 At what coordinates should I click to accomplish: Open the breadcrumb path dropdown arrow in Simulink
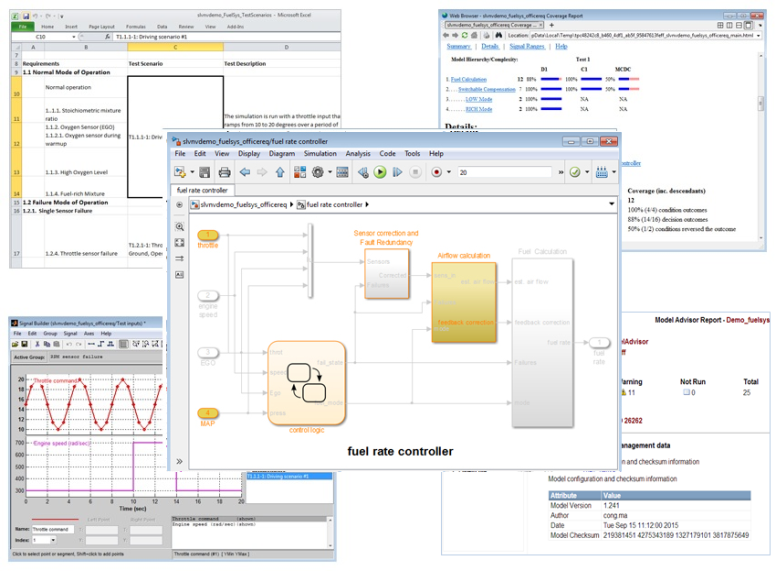click(x=612, y=204)
